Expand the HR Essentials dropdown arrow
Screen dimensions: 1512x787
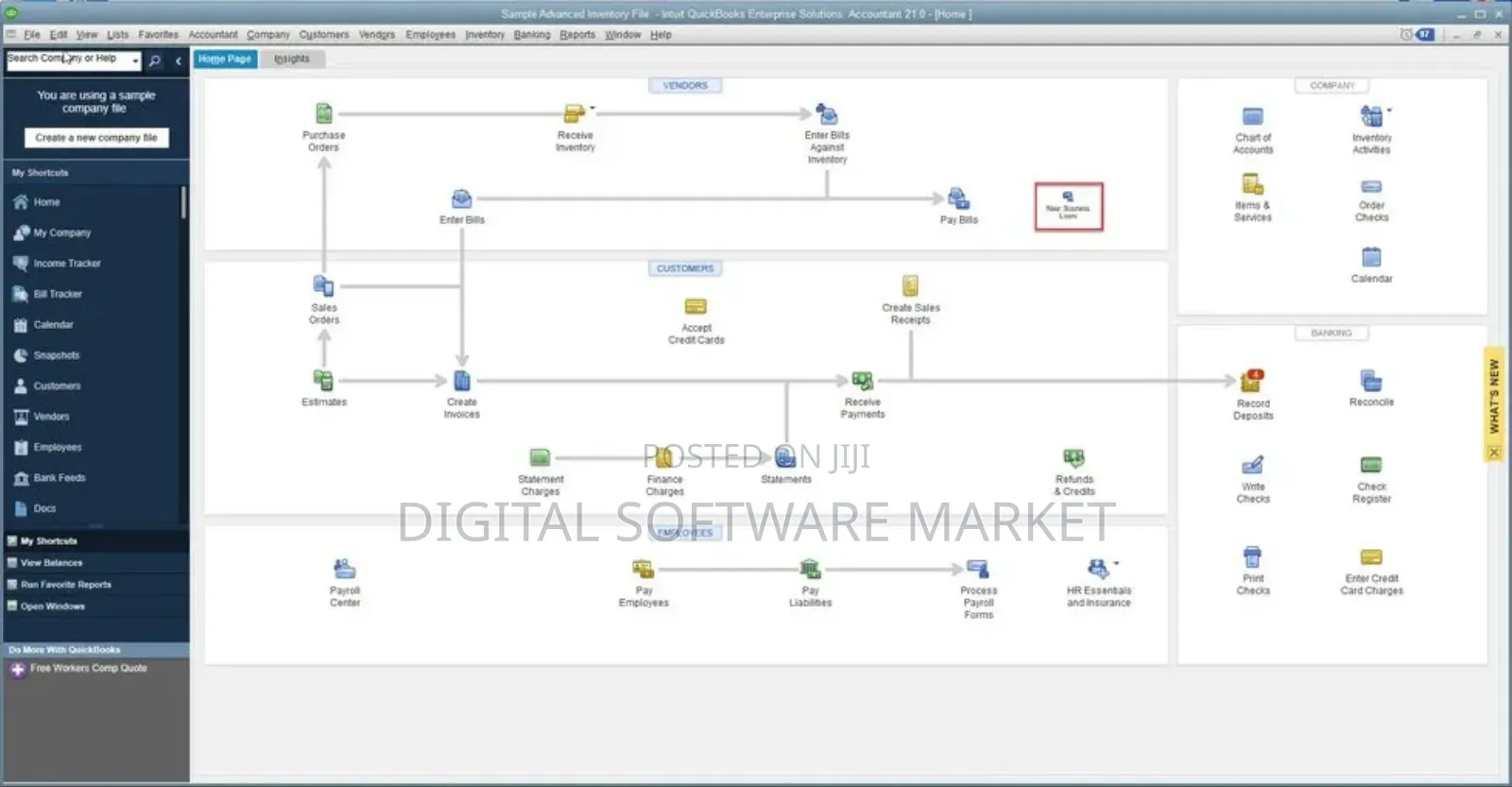click(1116, 563)
